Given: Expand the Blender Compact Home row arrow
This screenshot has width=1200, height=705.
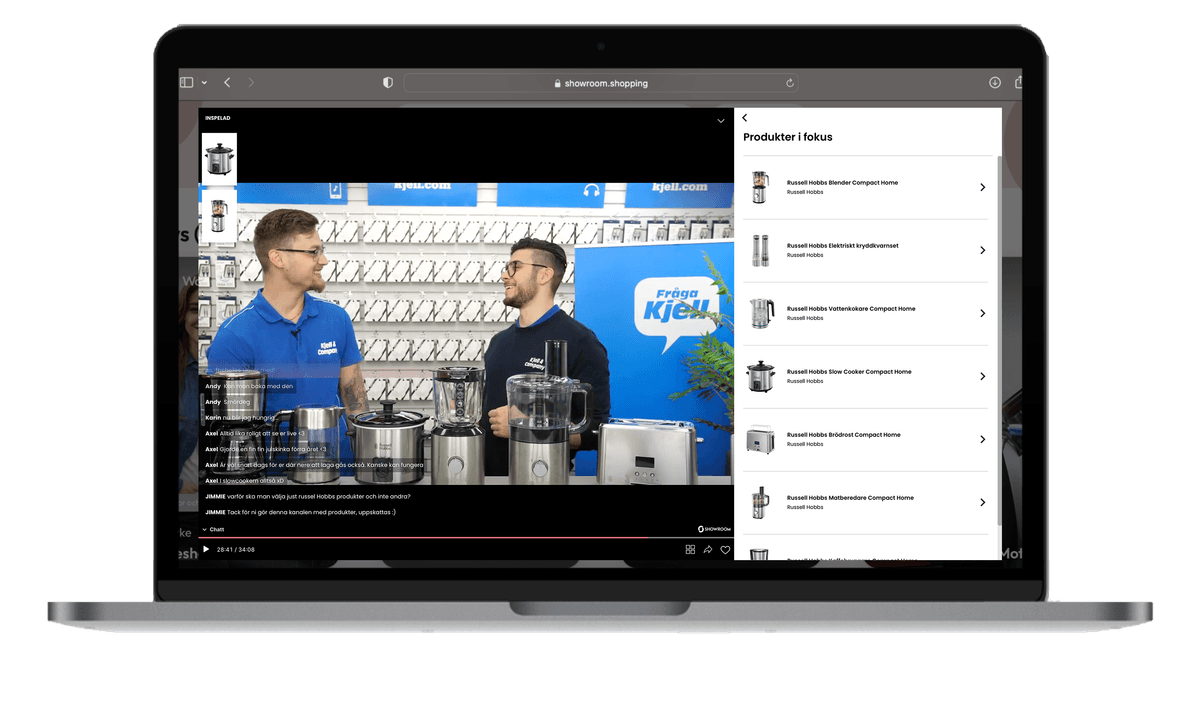Looking at the screenshot, I should (x=983, y=187).
